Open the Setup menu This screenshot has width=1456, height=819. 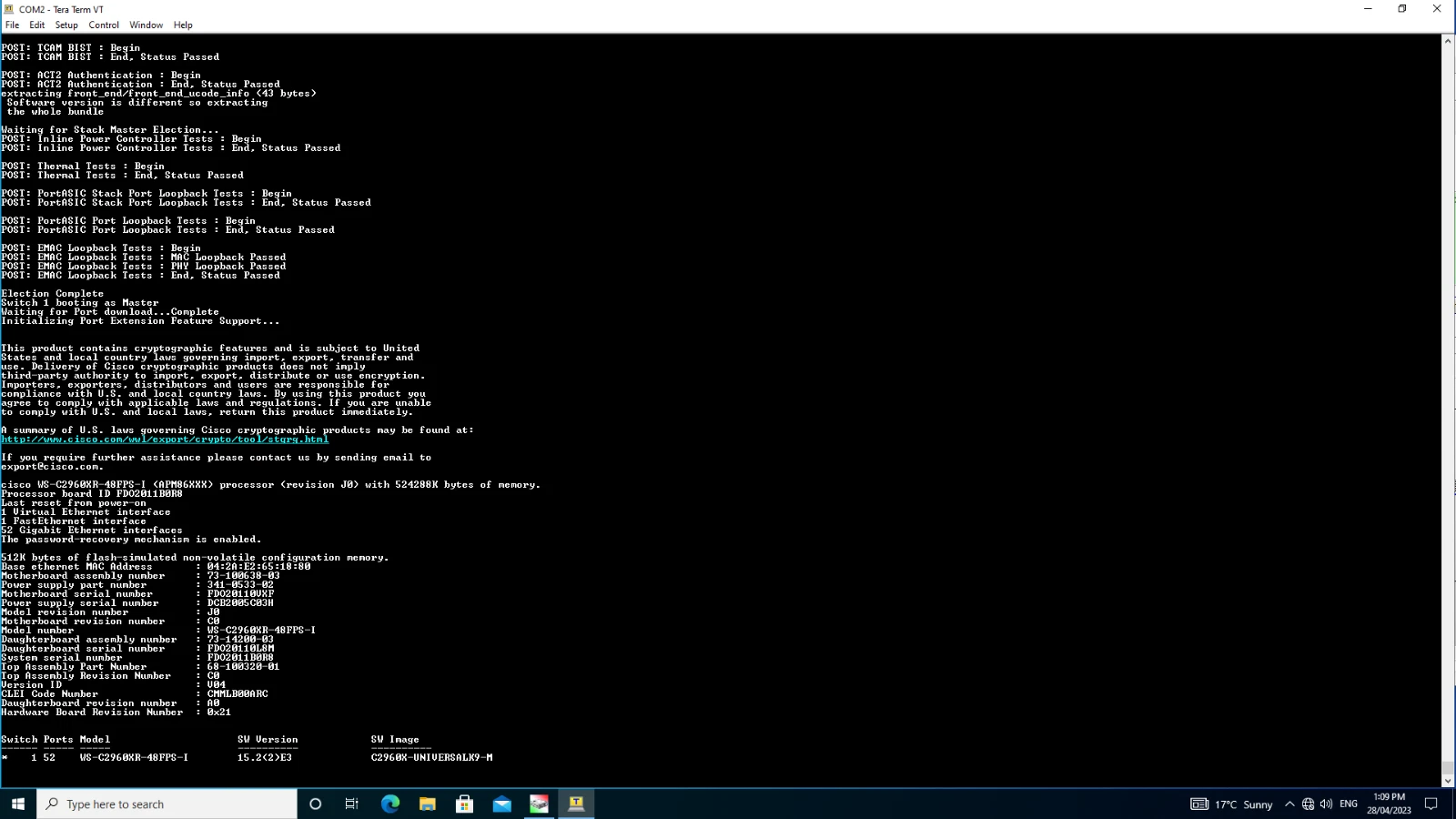pos(66,25)
